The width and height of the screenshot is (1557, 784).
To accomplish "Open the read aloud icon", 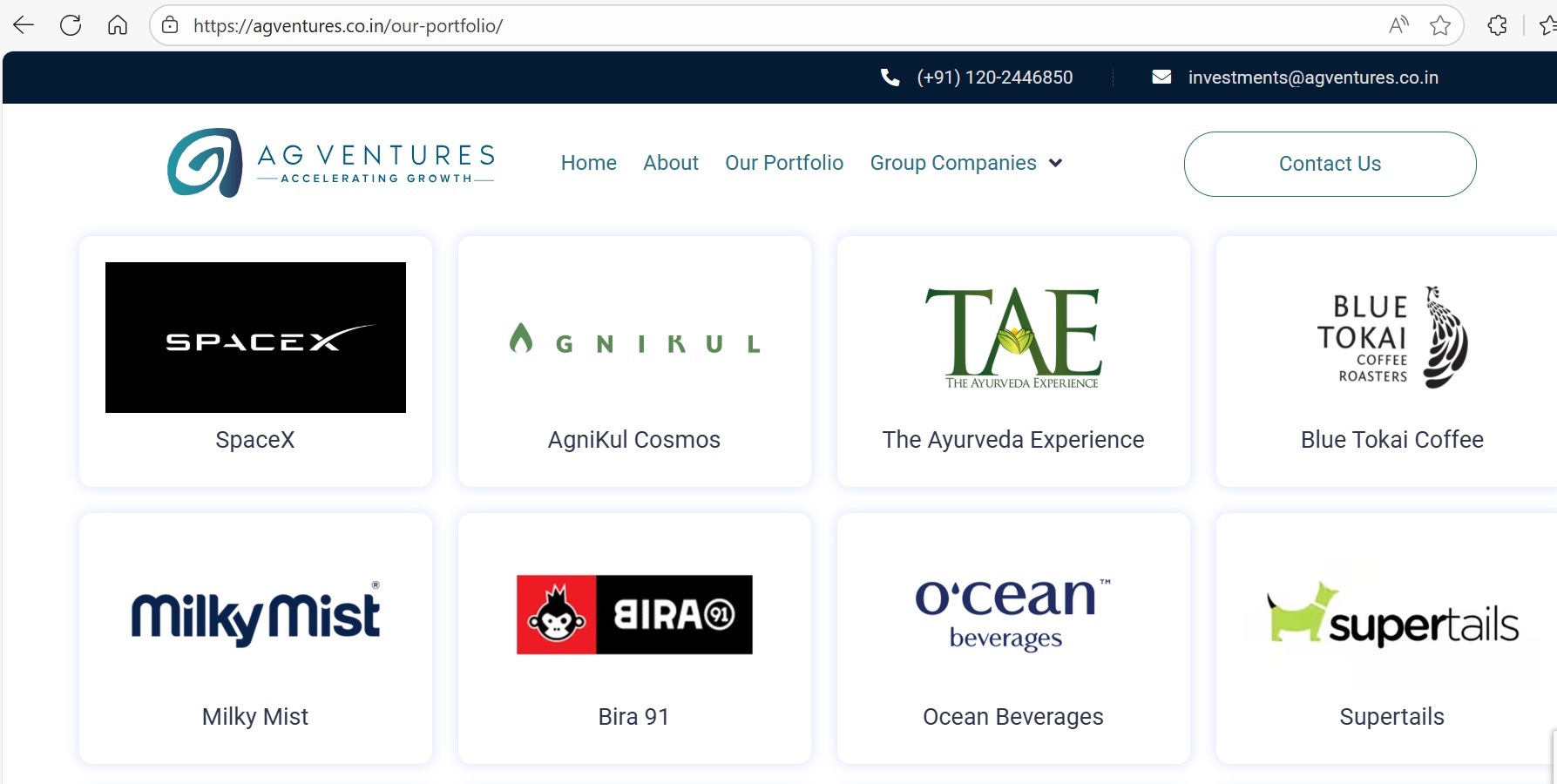I will point(1398,25).
